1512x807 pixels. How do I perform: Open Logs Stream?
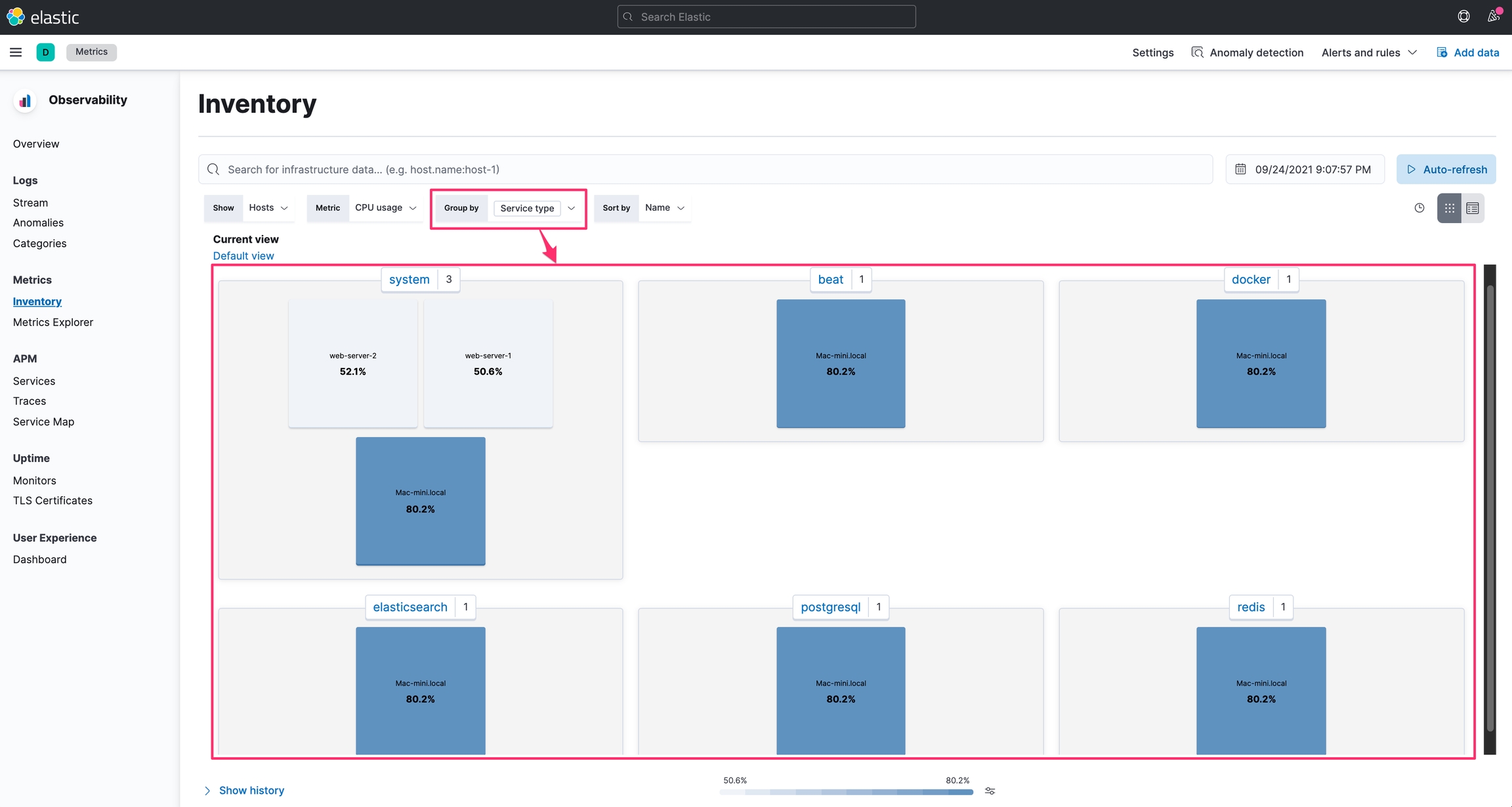30,203
